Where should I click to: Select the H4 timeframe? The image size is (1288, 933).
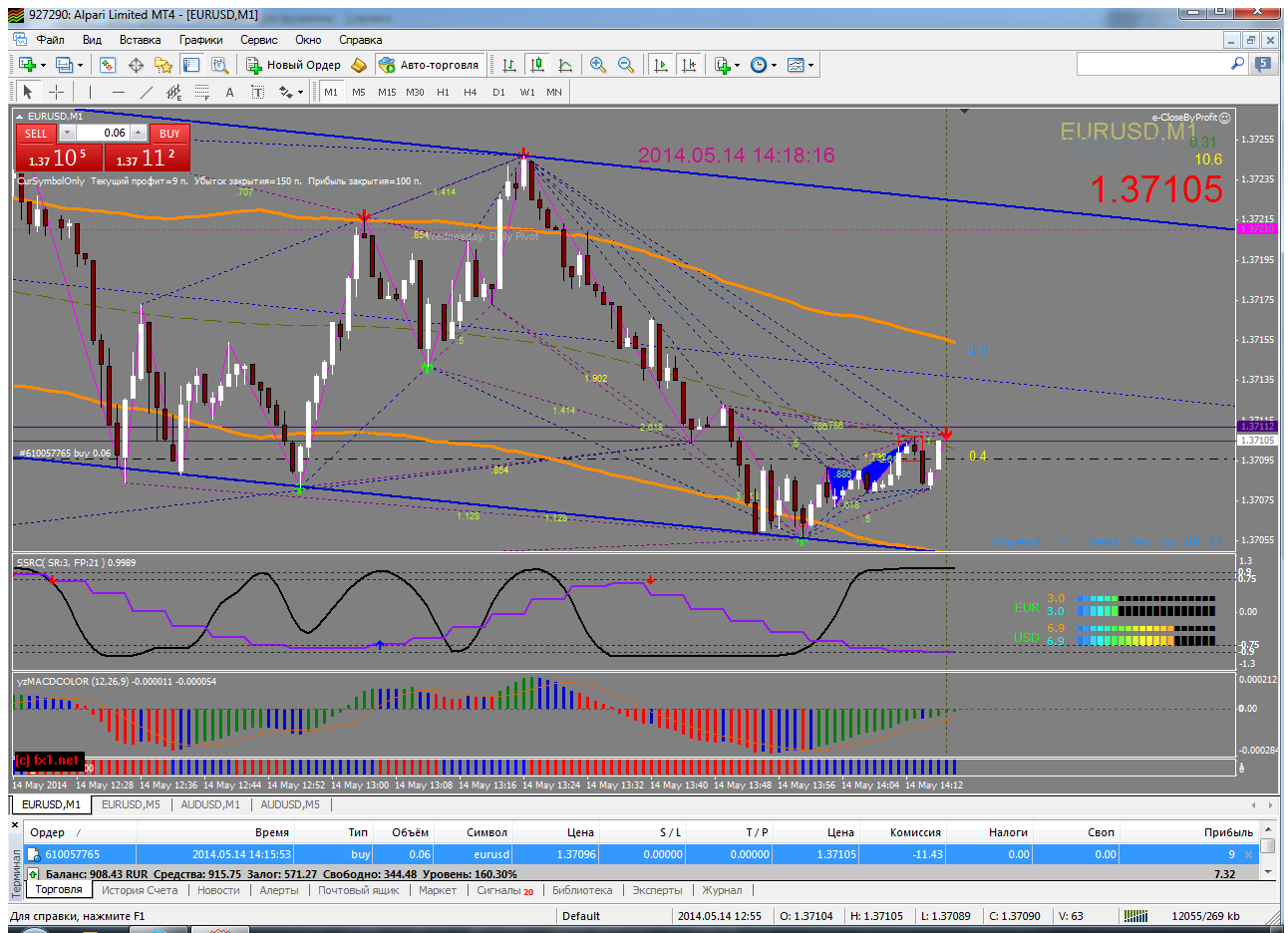coord(471,92)
